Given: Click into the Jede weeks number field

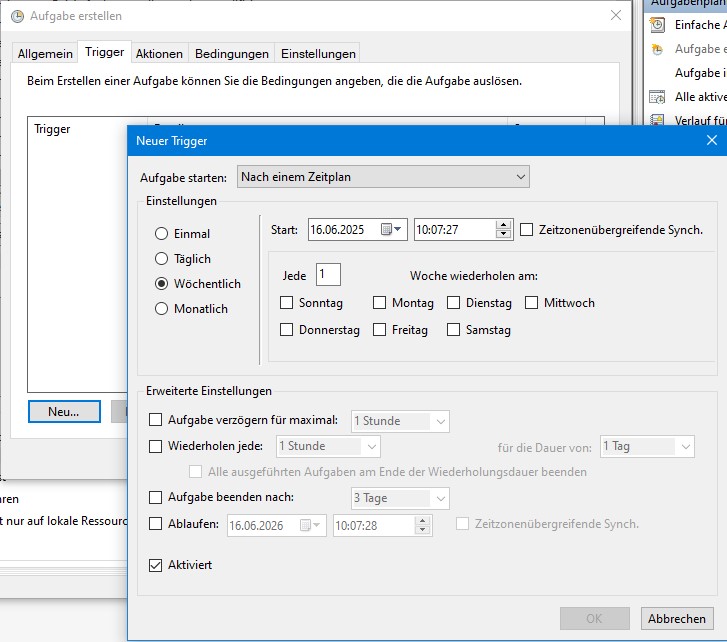Looking at the screenshot, I should 328,274.
